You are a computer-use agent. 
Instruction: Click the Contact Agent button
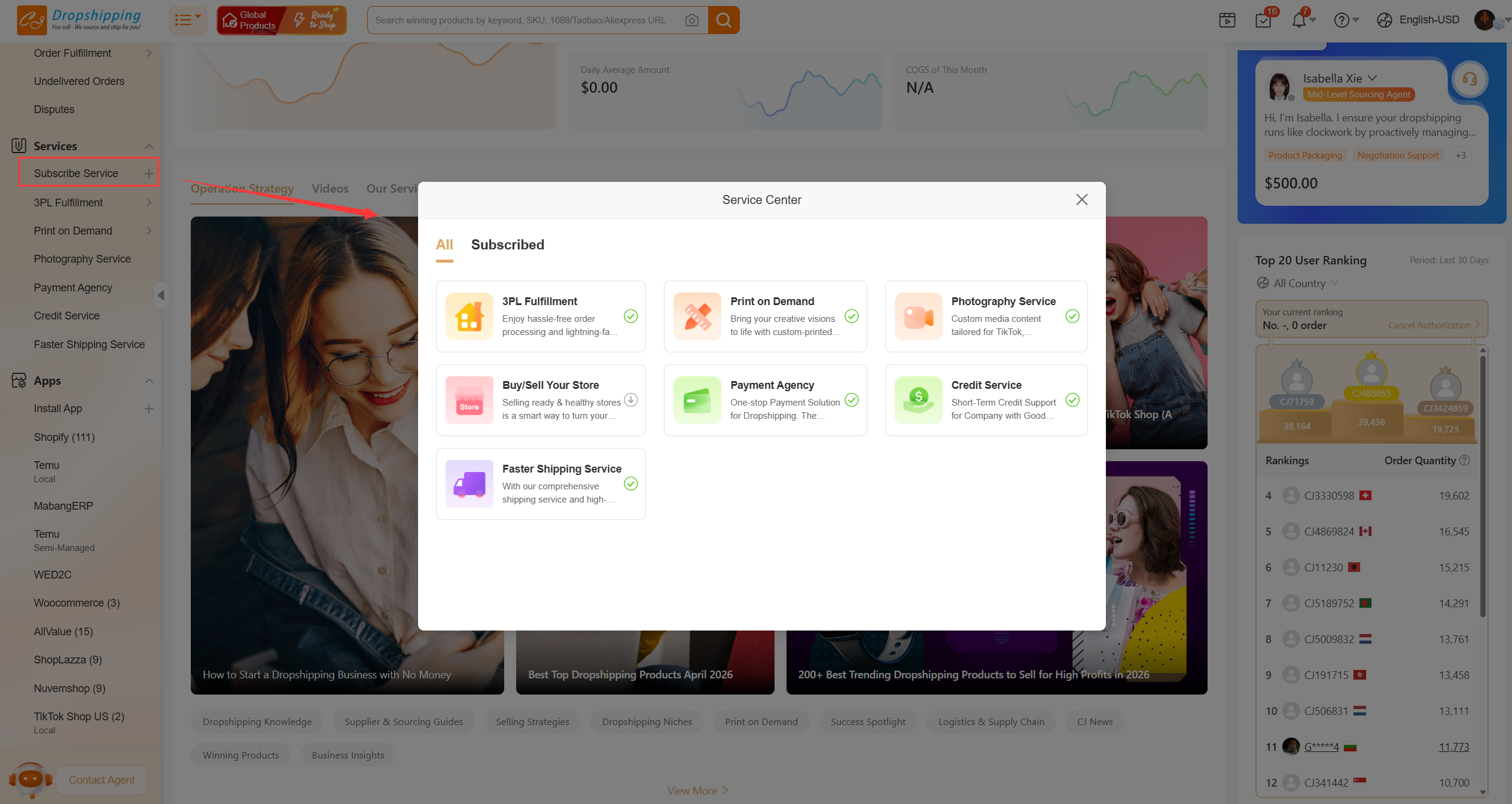(x=101, y=780)
